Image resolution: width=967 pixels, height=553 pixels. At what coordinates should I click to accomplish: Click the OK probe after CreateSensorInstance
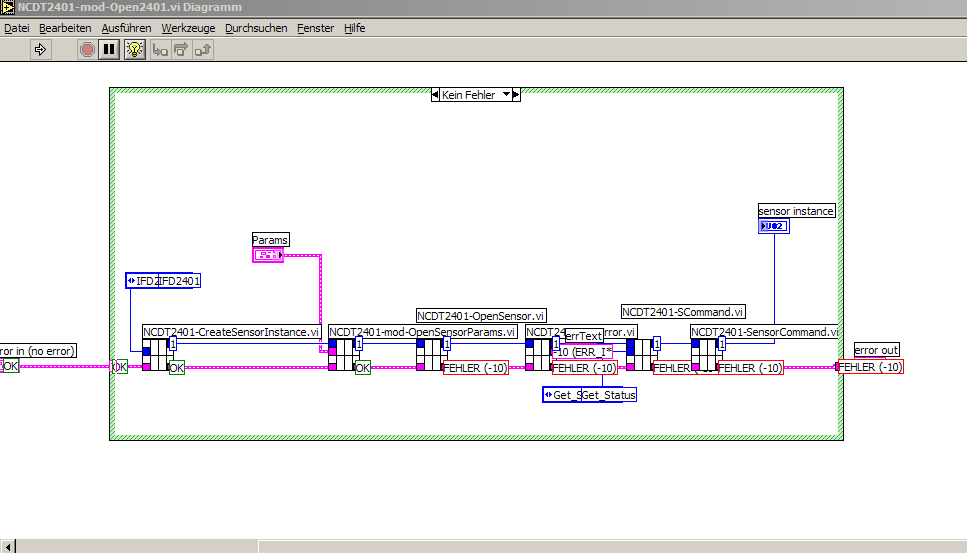(x=176, y=368)
